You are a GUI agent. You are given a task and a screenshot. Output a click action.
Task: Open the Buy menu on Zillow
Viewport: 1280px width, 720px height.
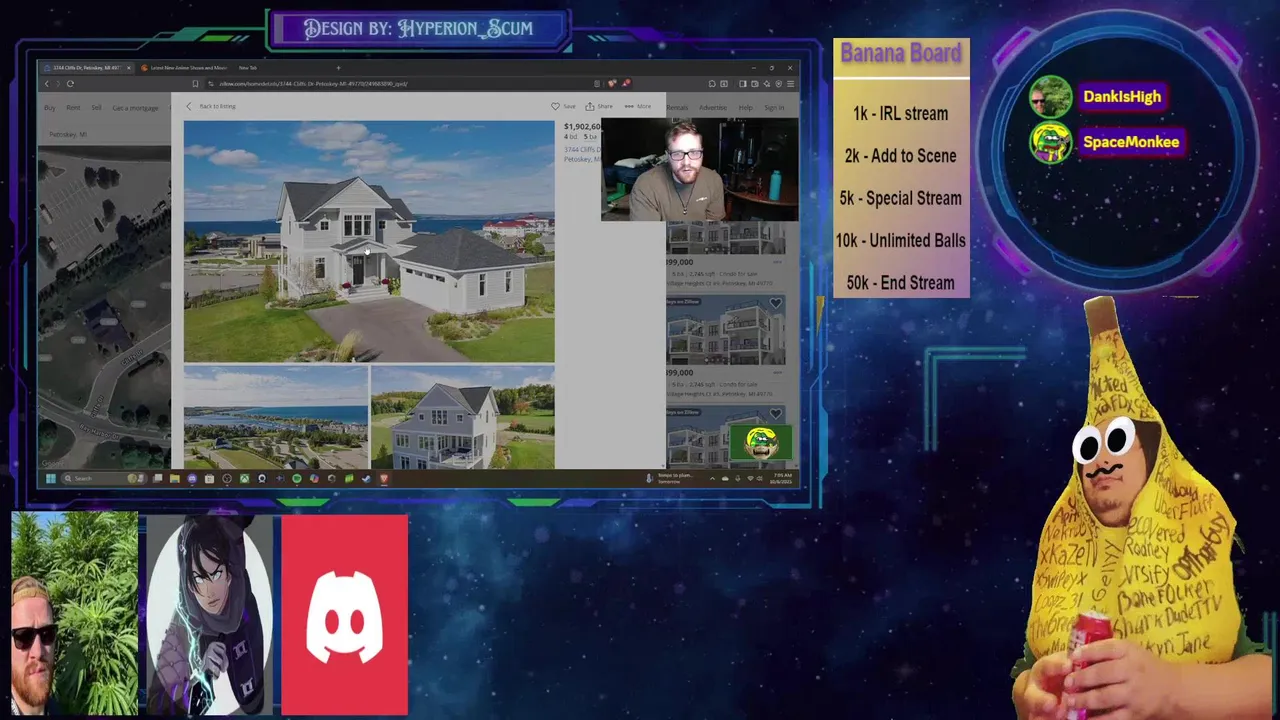pos(49,107)
